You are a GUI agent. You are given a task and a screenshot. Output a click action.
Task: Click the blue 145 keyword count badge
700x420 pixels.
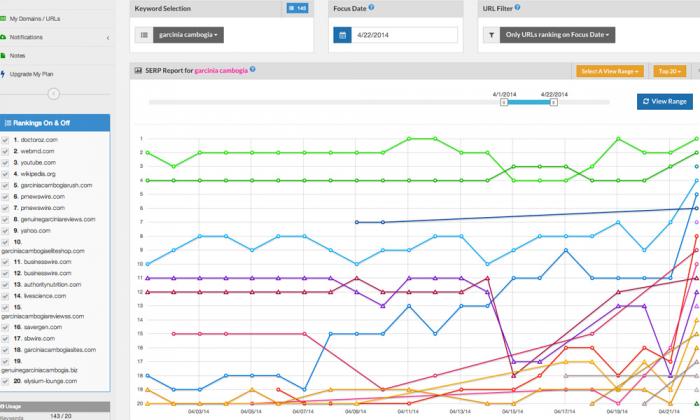click(297, 8)
